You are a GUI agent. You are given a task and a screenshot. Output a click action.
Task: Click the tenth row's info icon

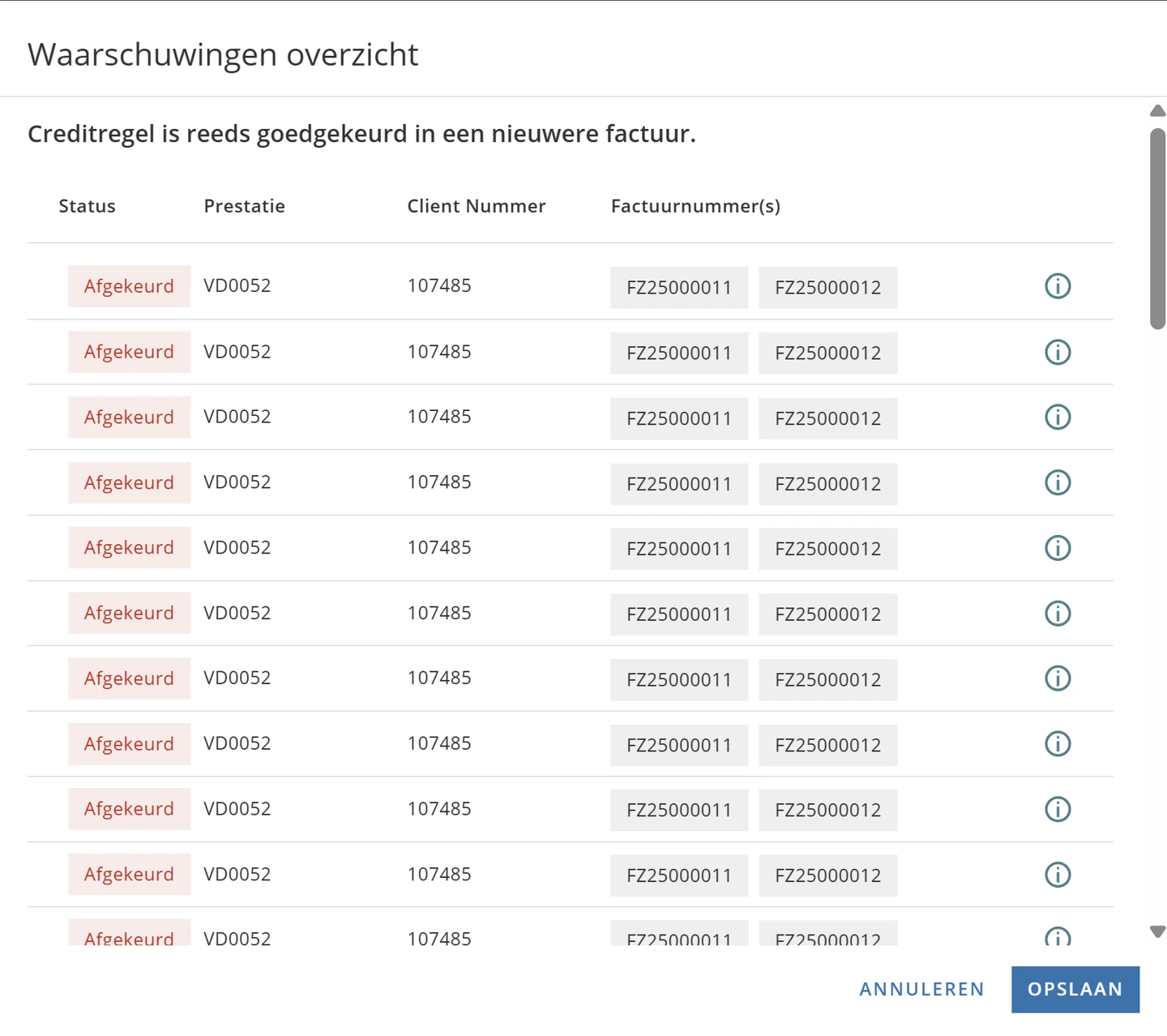(1058, 875)
